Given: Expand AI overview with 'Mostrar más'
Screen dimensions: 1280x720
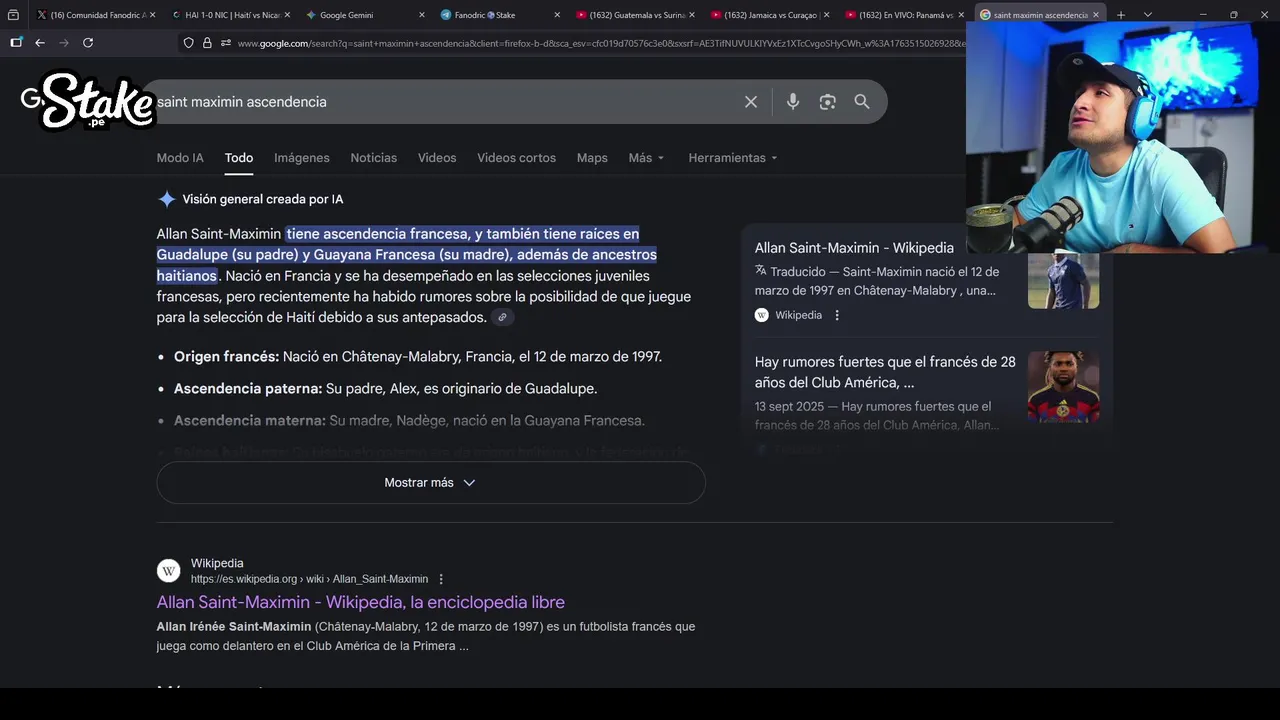Looking at the screenshot, I should (431, 483).
